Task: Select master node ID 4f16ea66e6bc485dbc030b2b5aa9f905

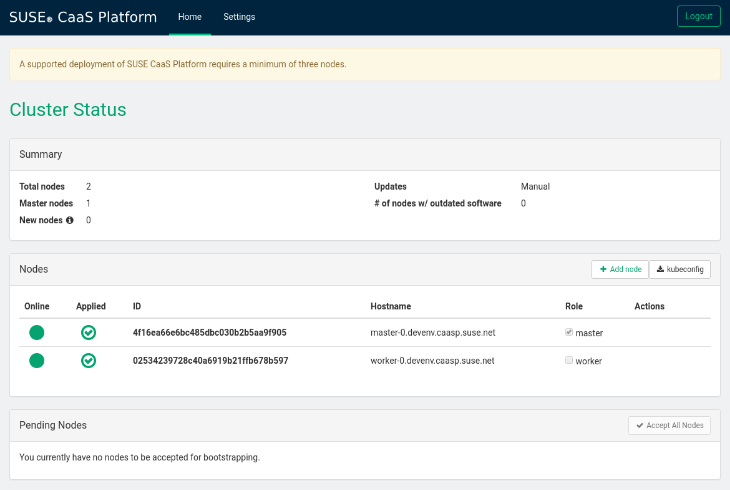Action: pyautogui.click(x=209, y=332)
